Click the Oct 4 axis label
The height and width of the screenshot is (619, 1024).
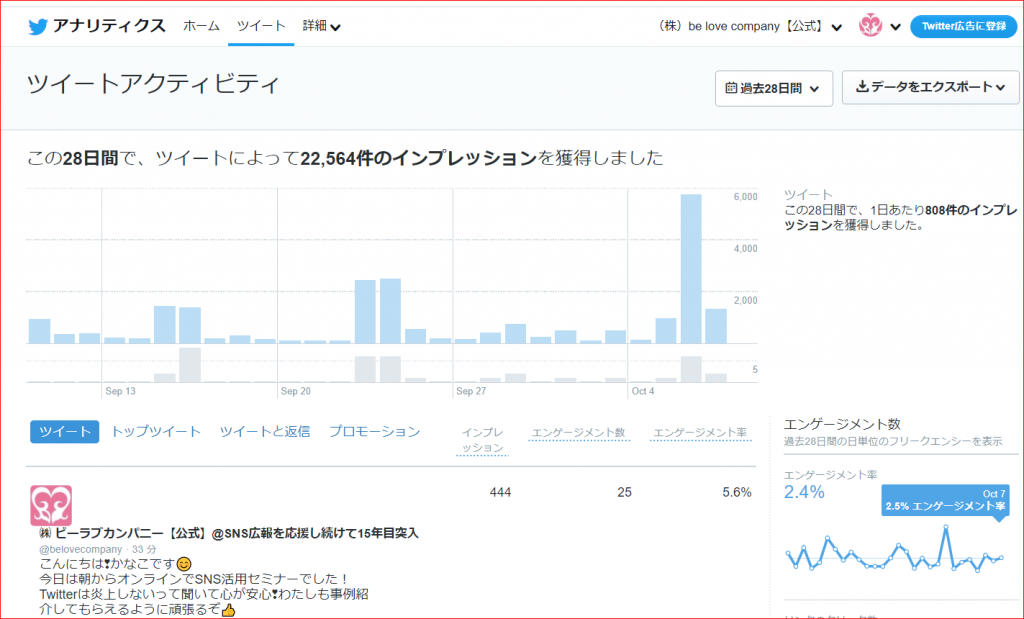coord(643,391)
